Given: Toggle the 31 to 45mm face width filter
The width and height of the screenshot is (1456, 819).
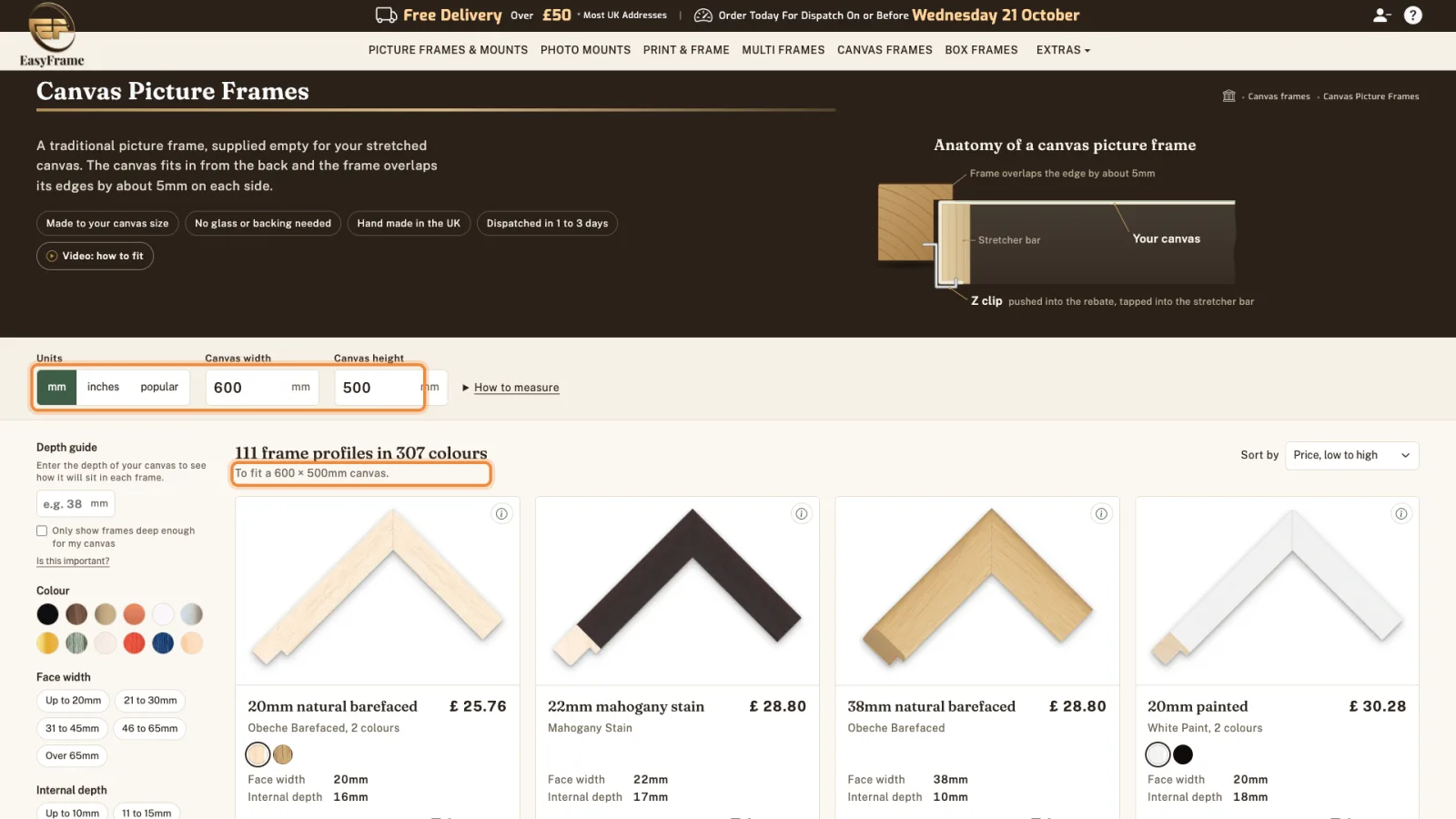Looking at the screenshot, I should click(73, 729).
